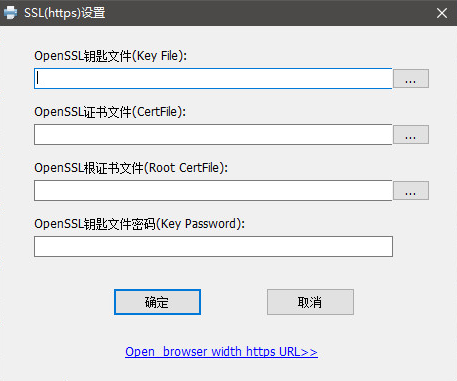Click the blank gap between 确定 and 取消 buttons

point(234,302)
